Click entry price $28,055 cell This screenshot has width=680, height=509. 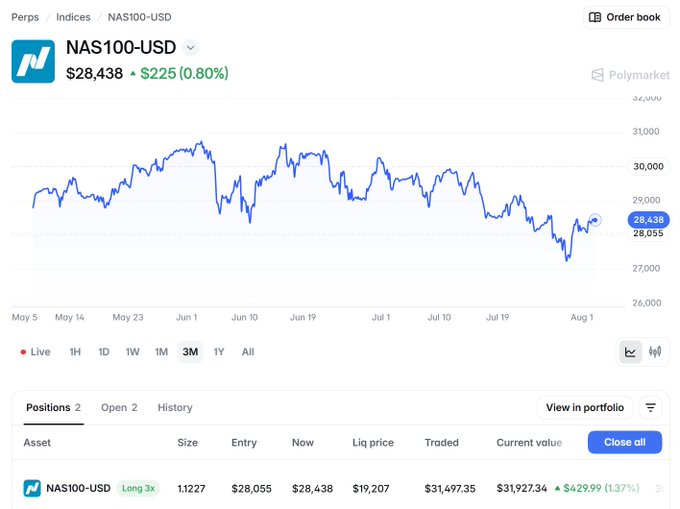point(252,489)
